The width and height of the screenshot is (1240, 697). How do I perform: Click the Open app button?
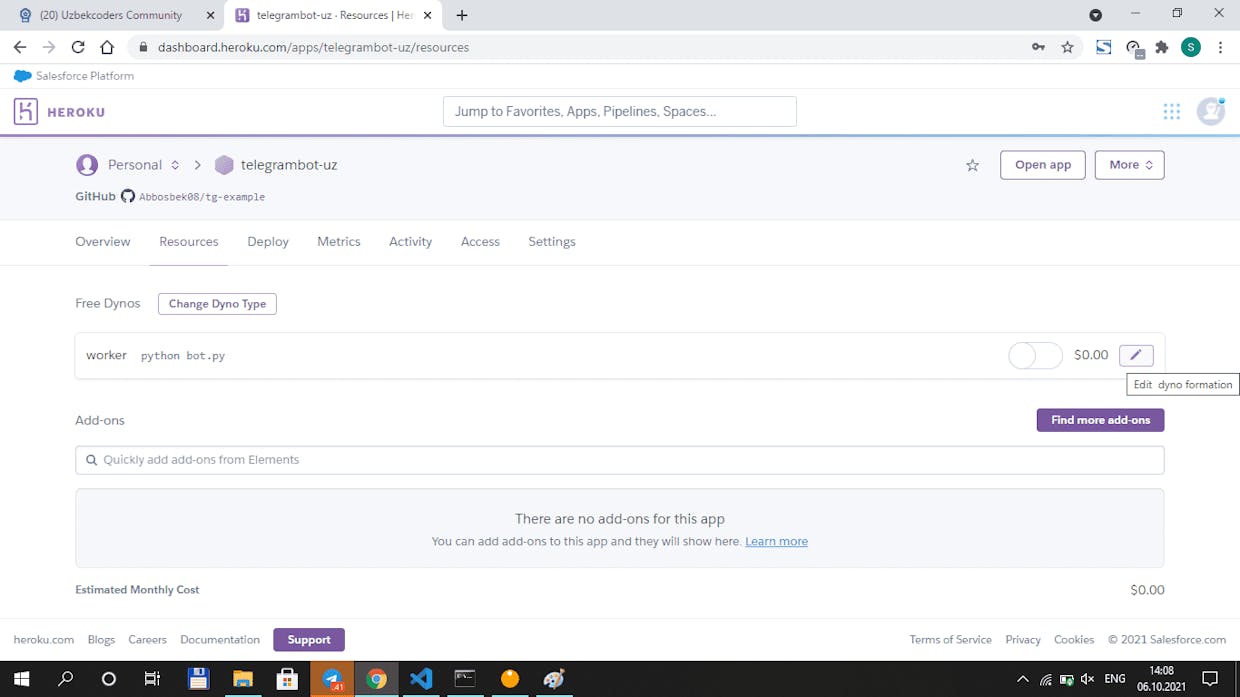point(1043,165)
